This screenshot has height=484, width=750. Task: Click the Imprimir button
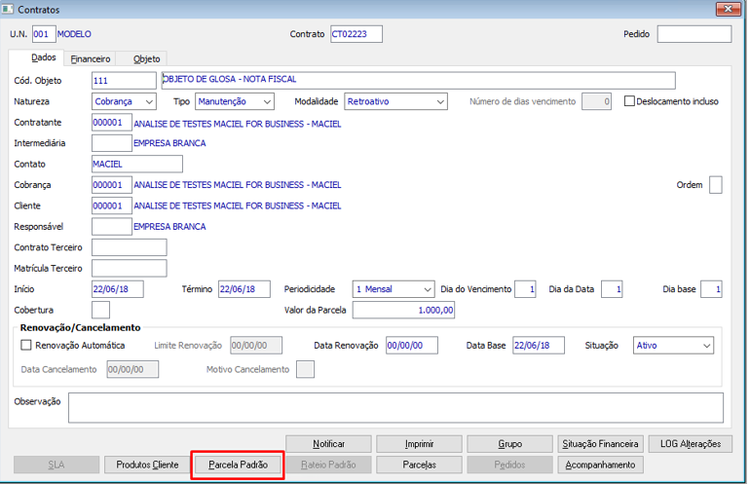[419, 444]
